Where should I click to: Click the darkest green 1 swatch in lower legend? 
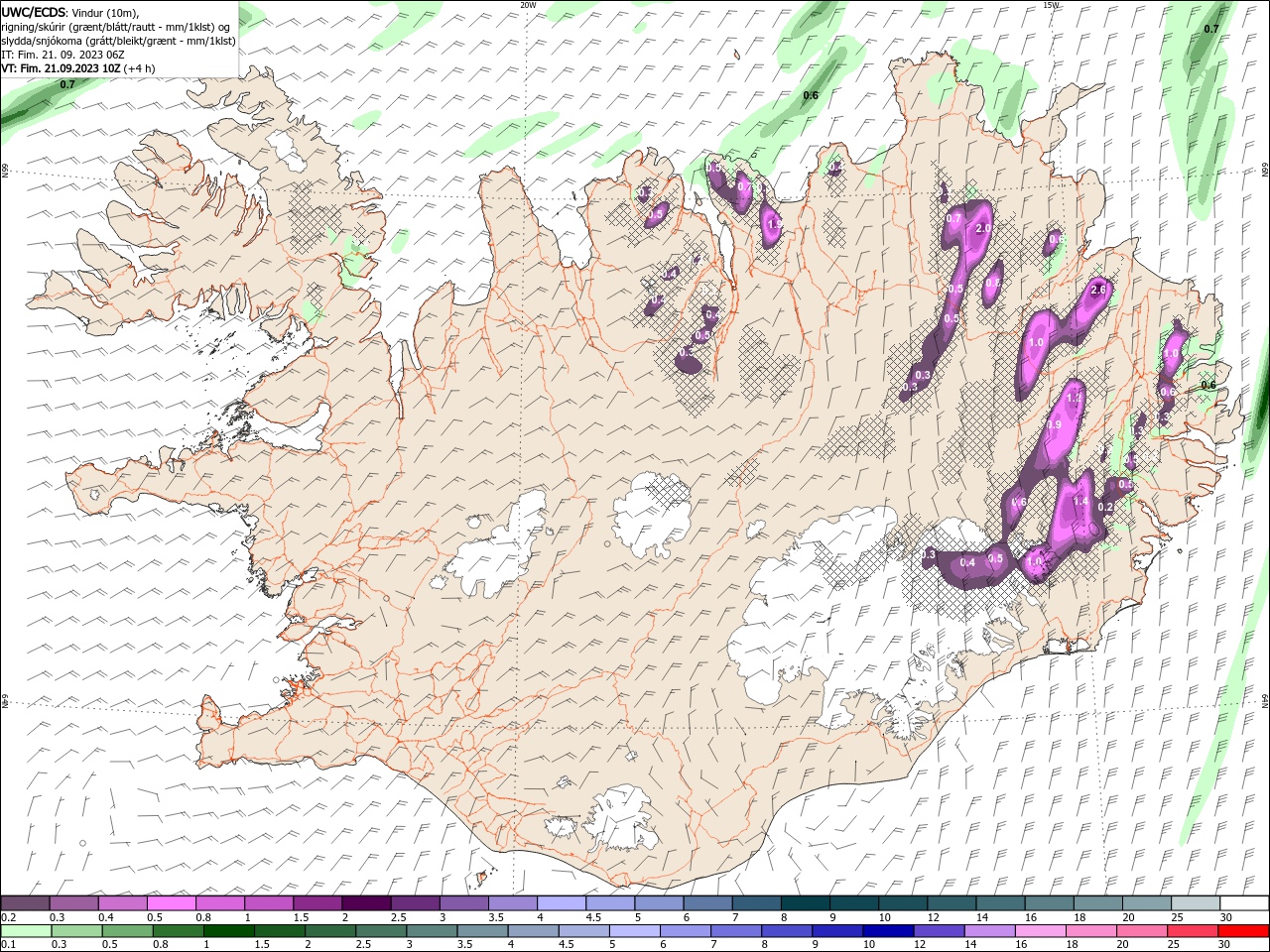click(x=229, y=931)
